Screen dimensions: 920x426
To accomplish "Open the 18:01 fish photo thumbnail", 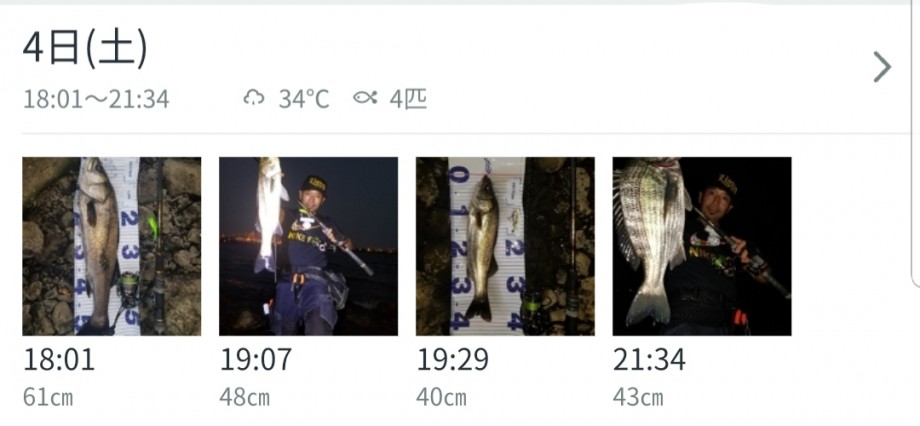I will click(111, 246).
